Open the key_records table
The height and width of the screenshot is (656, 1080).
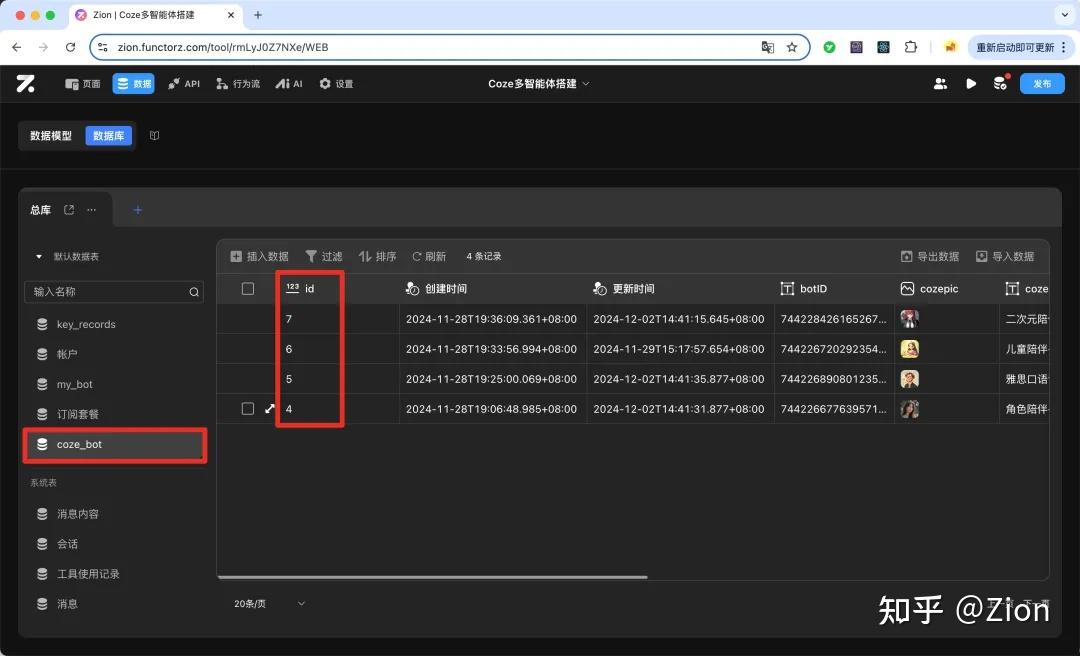pos(114,324)
